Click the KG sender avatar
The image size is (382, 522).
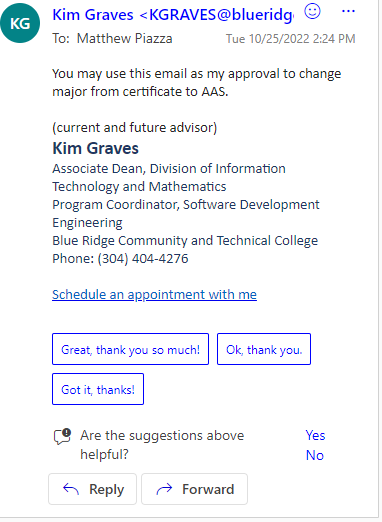pyautogui.click(x=20, y=23)
